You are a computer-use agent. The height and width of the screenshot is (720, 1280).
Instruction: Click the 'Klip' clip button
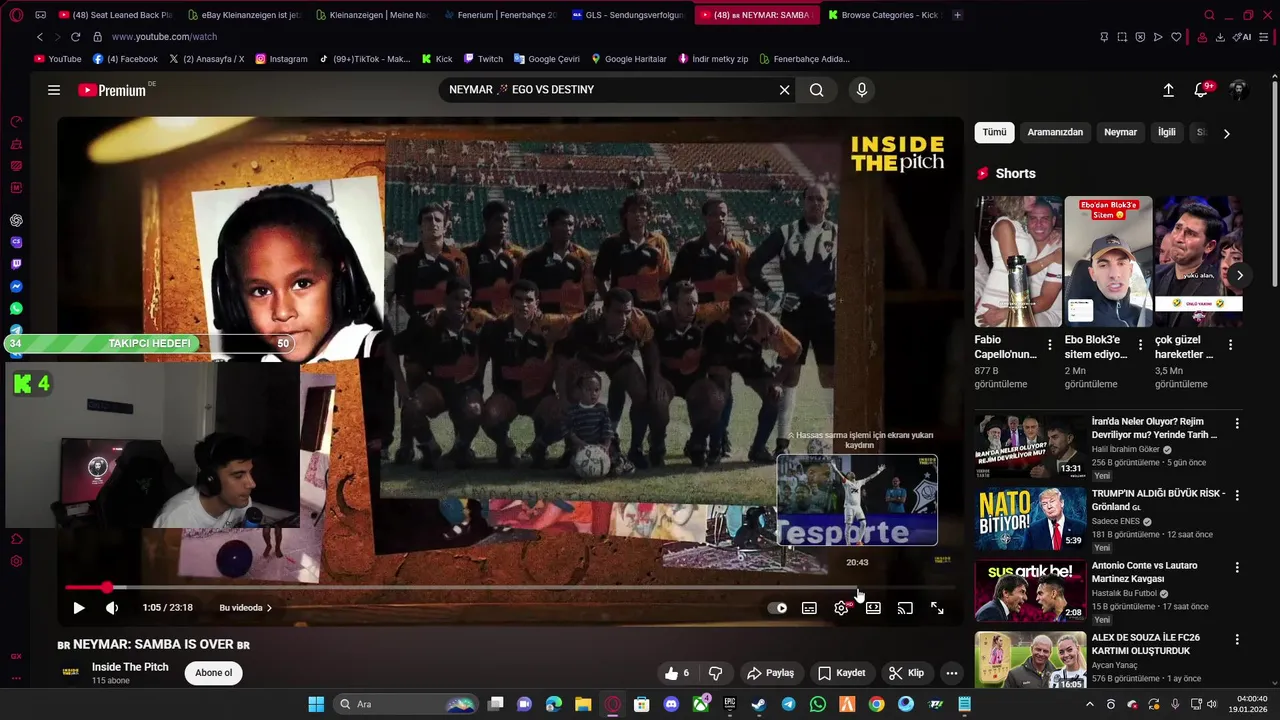point(907,673)
